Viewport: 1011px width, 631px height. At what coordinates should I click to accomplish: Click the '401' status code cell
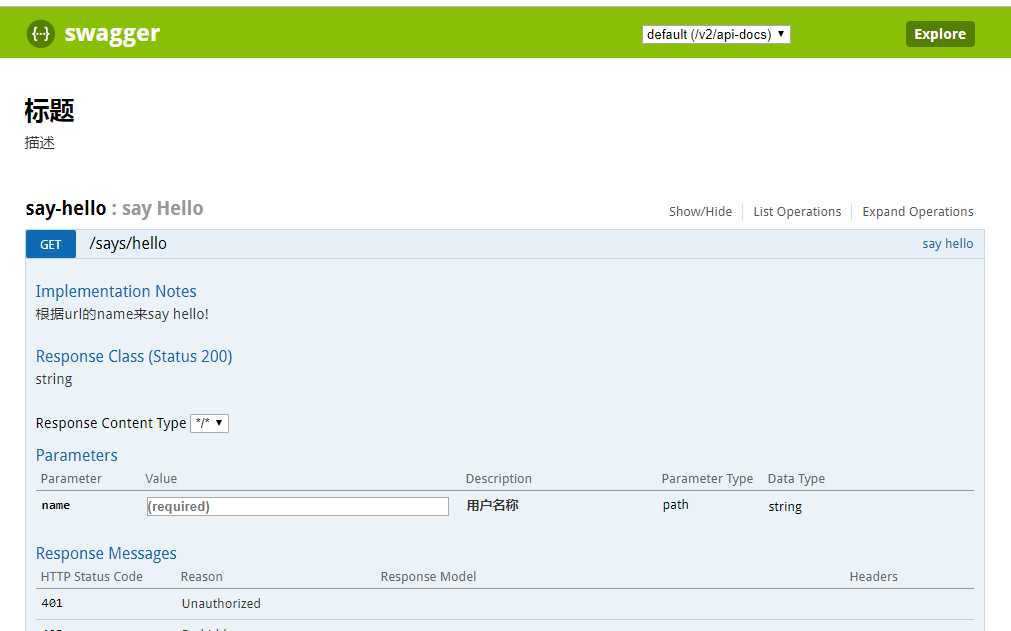click(52, 603)
